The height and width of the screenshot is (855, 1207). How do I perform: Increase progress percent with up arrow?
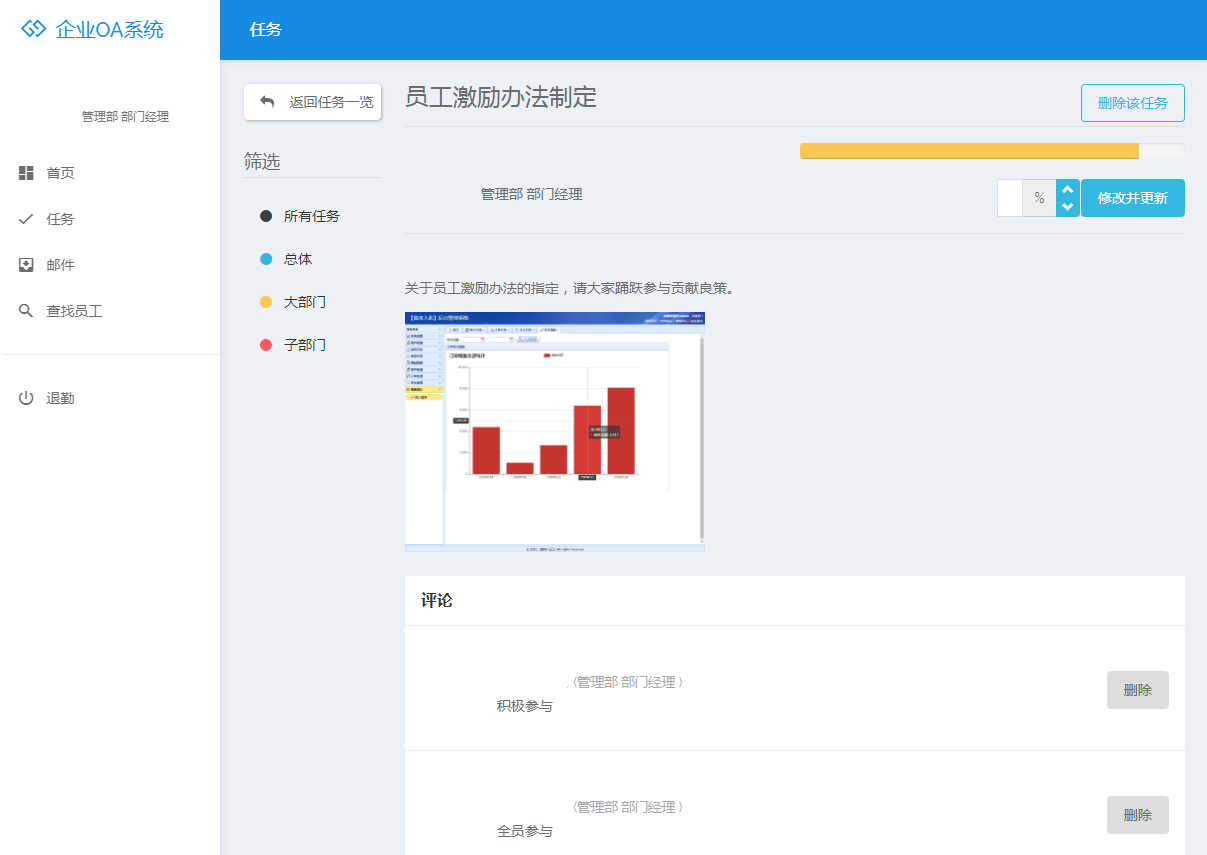pyautogui.click(x=1067, y=189)
